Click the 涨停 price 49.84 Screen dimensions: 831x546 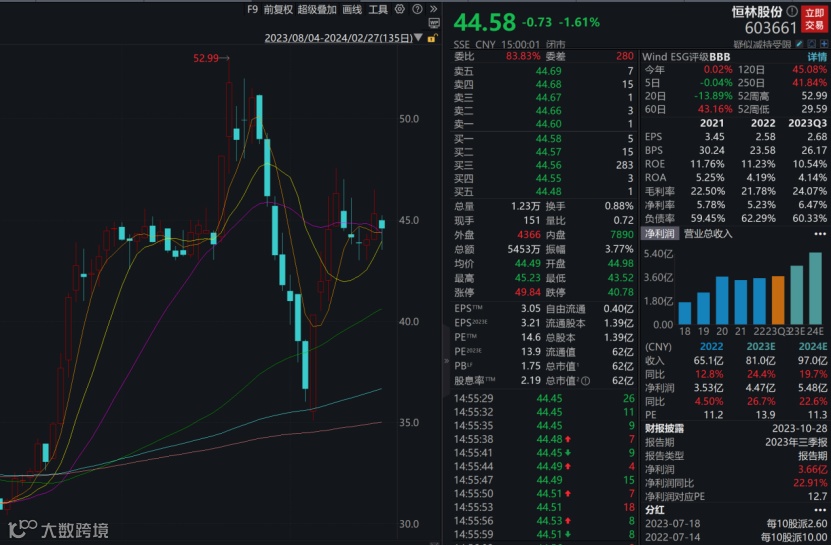(527, 293)
